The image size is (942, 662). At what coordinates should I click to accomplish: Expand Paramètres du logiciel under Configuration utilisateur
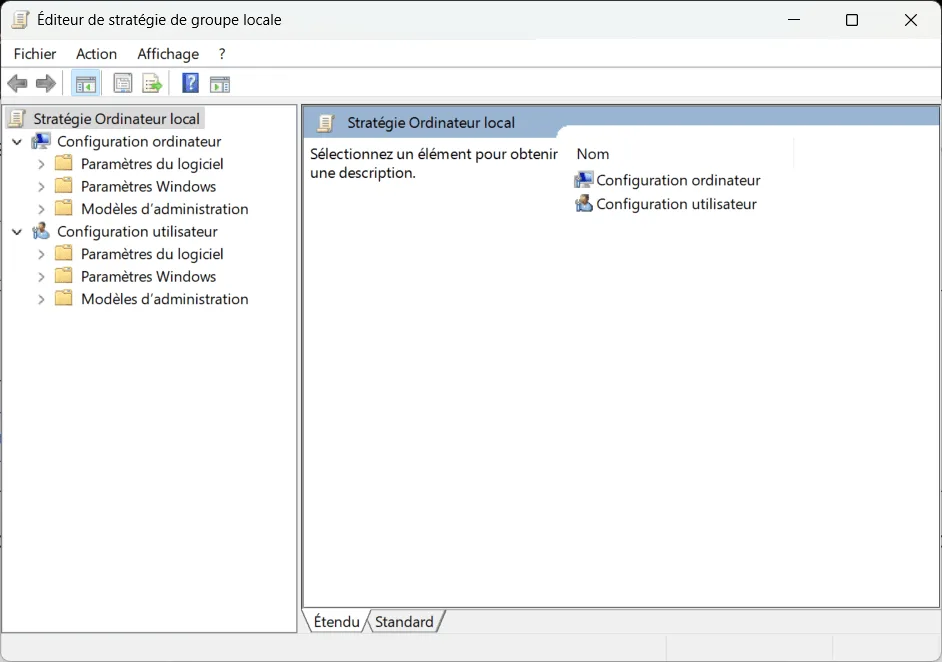click(41, 254)
